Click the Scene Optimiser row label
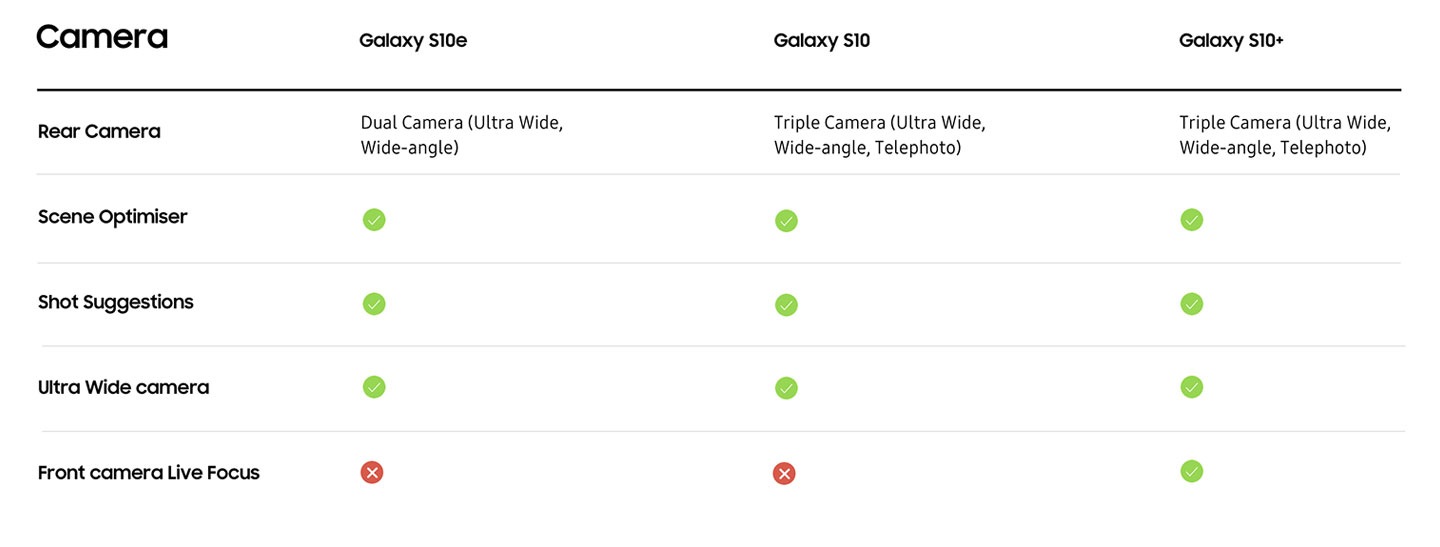1440x547 pixels. tap(112, 217)
